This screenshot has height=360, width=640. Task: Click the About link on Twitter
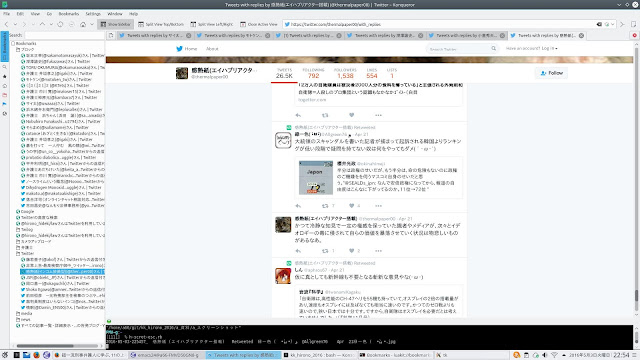[212, 49]
